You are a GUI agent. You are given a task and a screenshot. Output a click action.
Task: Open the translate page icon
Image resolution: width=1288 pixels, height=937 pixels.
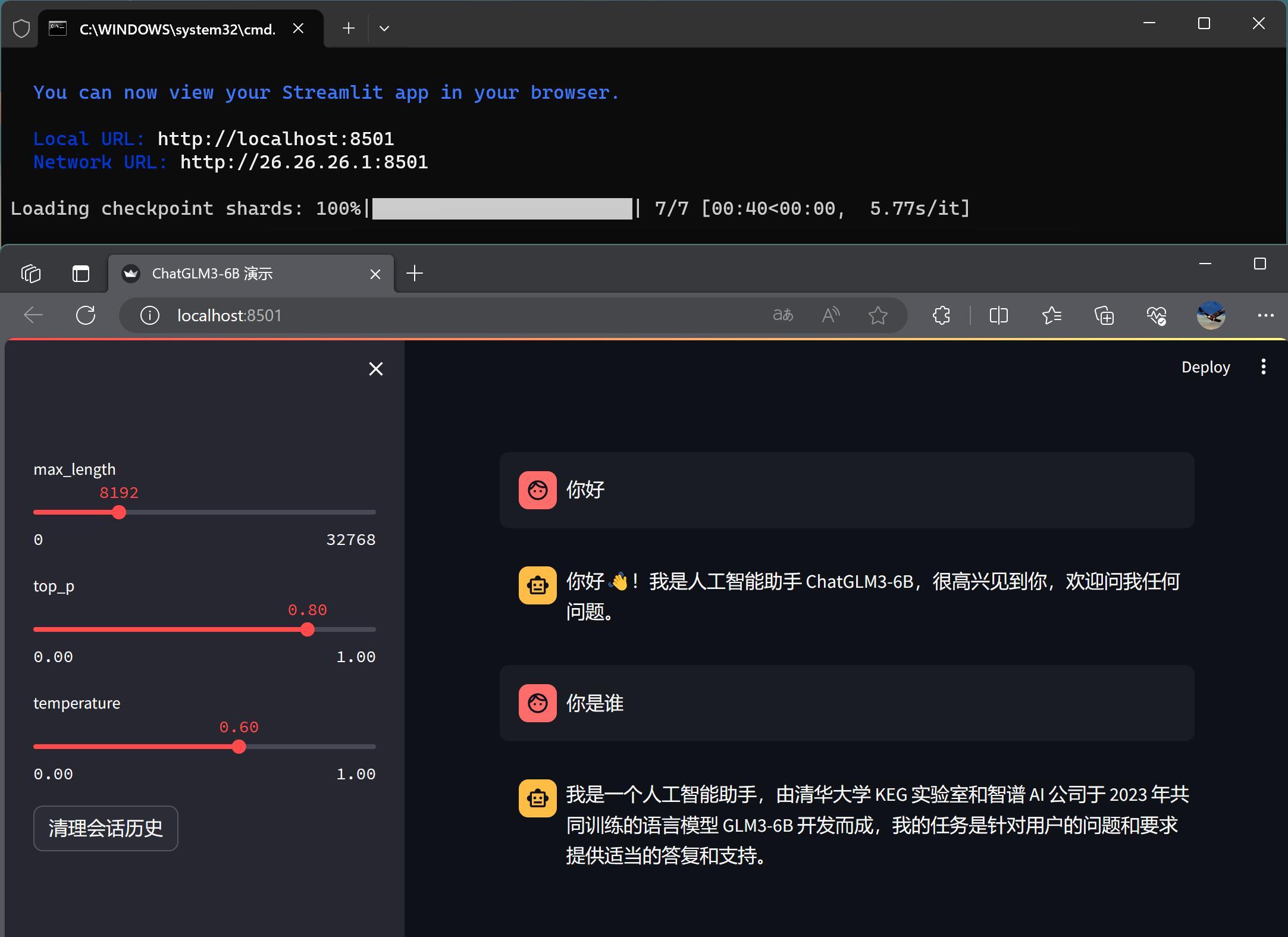(783, 315)
